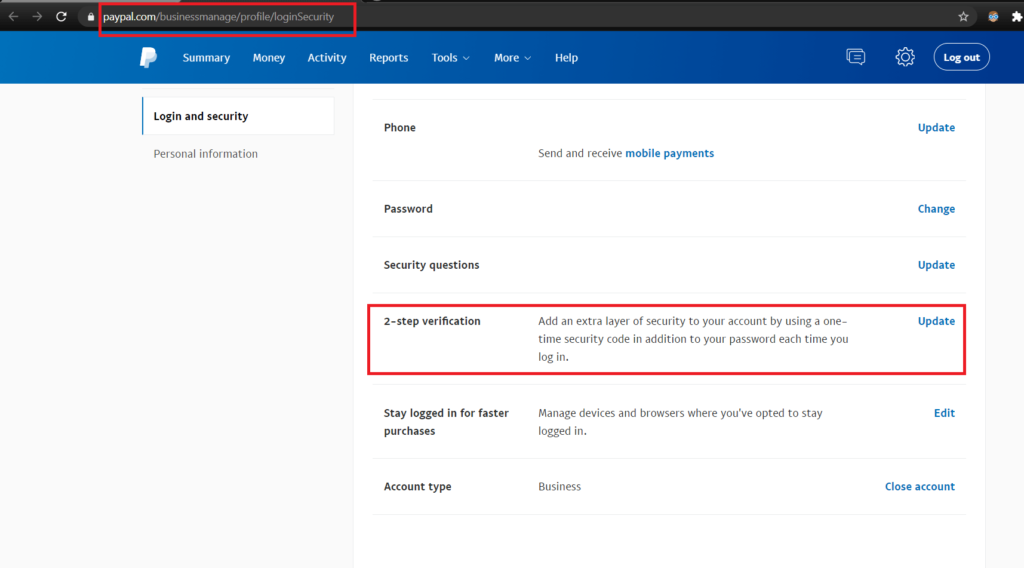Screen dimensions: 1024x568
Task: Expand the Tools dropdown menu
Action: pyautogui.click(x=450, y=58)
